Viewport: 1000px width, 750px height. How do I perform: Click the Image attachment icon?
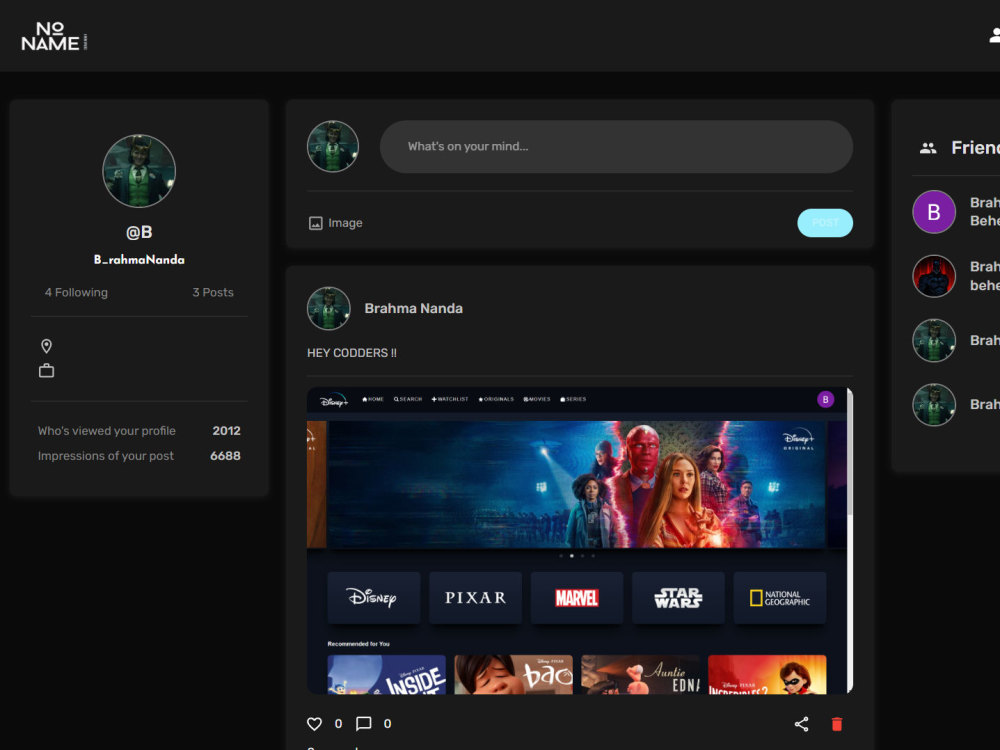(x=316, y=223)
